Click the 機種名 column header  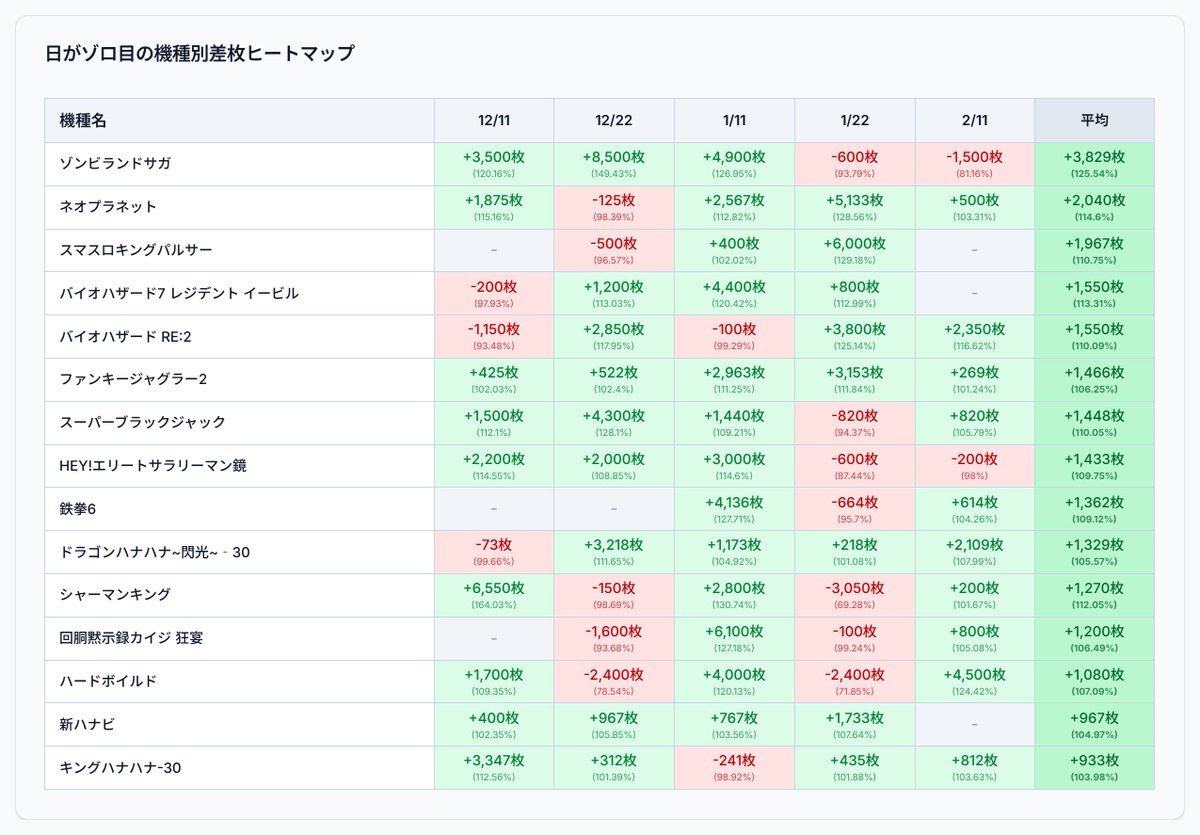[240, 120]
